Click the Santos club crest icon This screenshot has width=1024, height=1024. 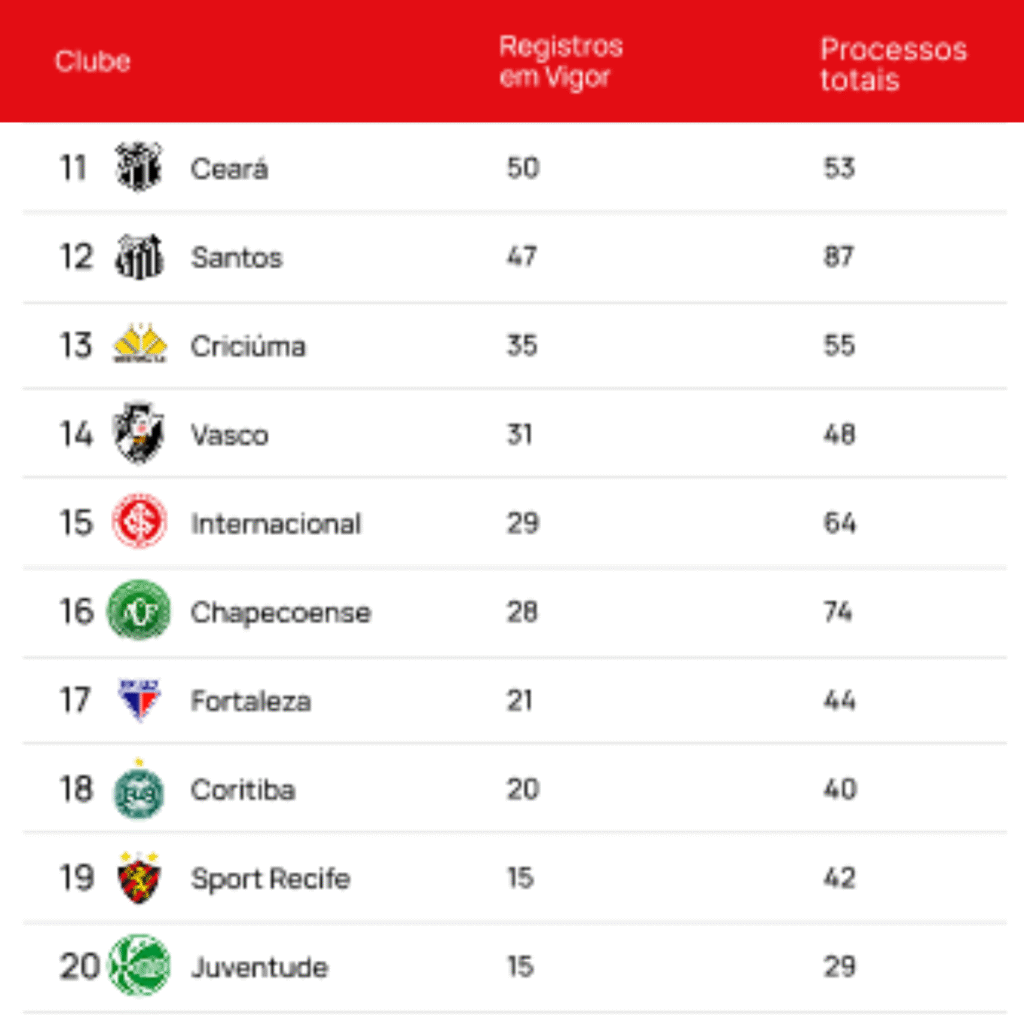(138, 257)
